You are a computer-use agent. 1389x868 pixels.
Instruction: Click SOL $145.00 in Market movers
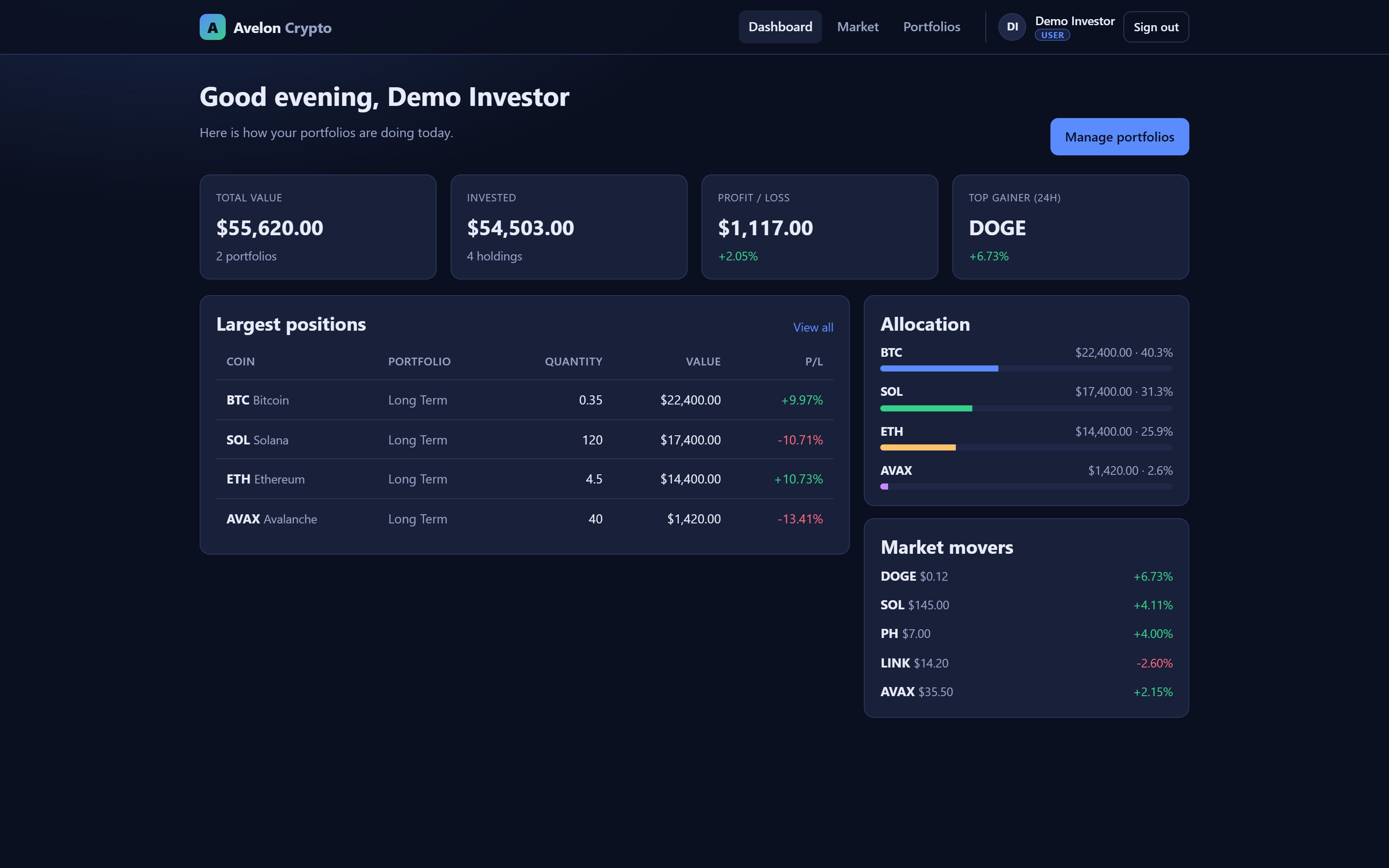coord(915,605)
